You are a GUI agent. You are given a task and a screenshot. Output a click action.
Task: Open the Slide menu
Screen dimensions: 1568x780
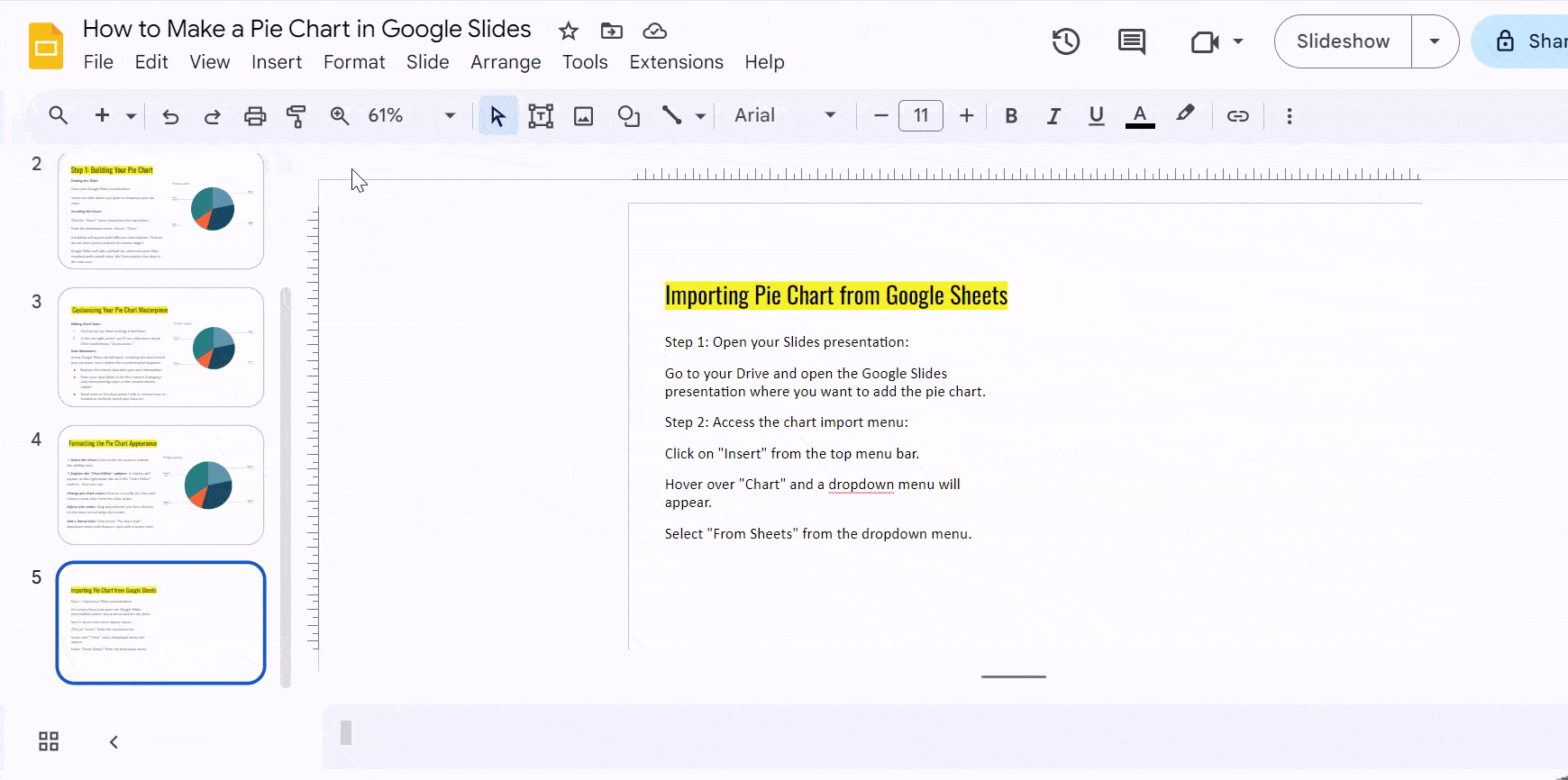click(428, 62)
